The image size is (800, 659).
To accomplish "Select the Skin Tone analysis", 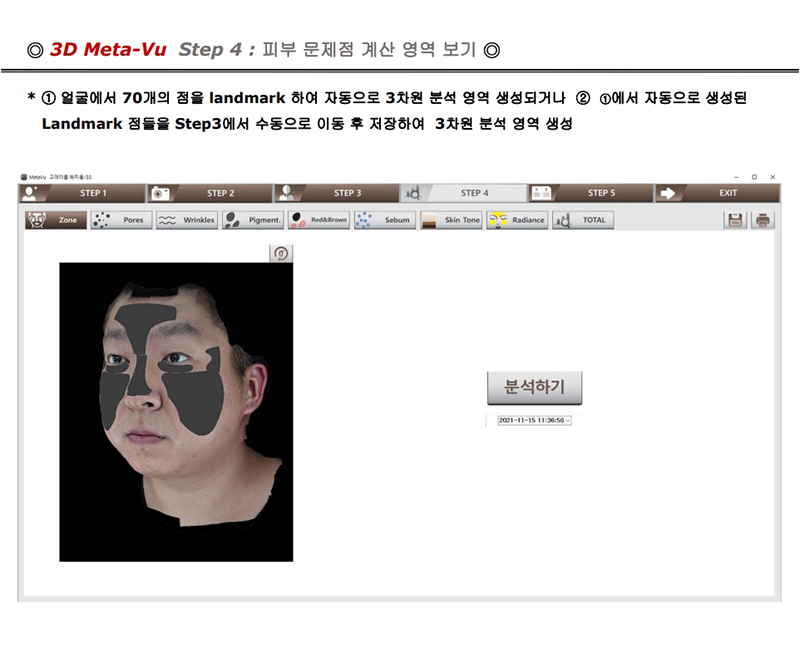I will pos(451,220).
